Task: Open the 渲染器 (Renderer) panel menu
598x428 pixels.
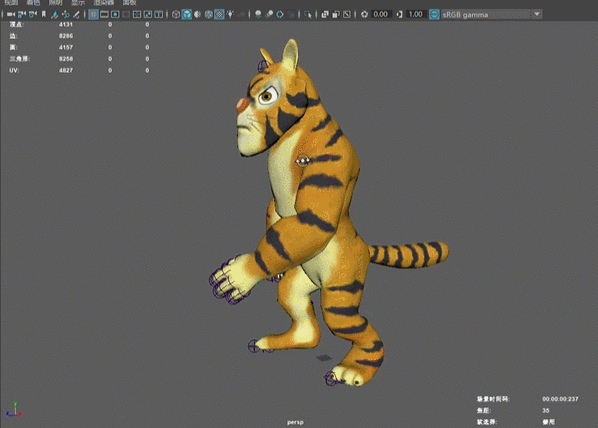Action: tap(104, 3)
